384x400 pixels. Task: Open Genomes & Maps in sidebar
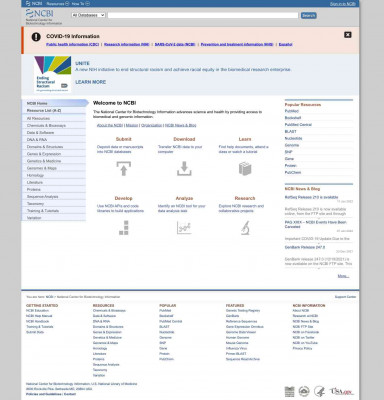tap(54, 168)
